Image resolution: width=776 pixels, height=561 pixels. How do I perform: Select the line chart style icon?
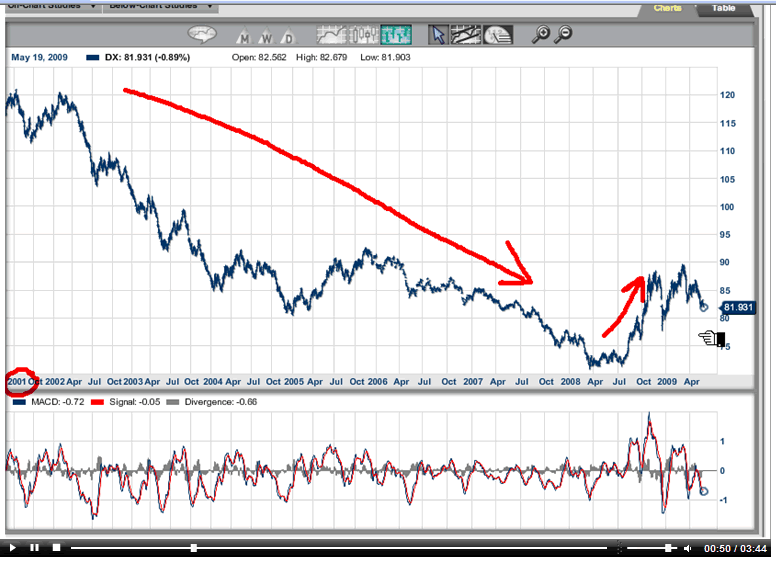329,35
